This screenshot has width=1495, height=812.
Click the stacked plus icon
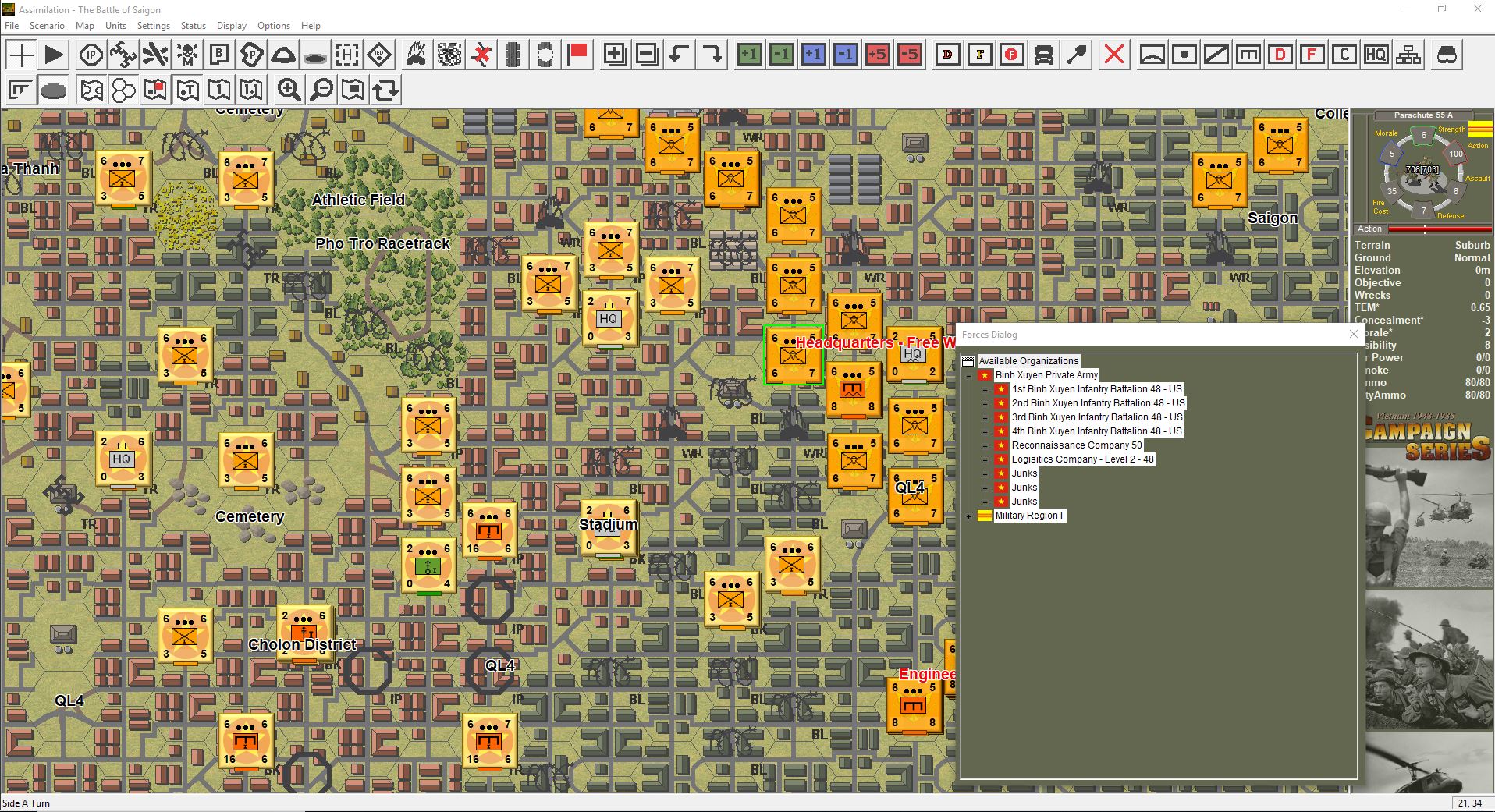615,55
